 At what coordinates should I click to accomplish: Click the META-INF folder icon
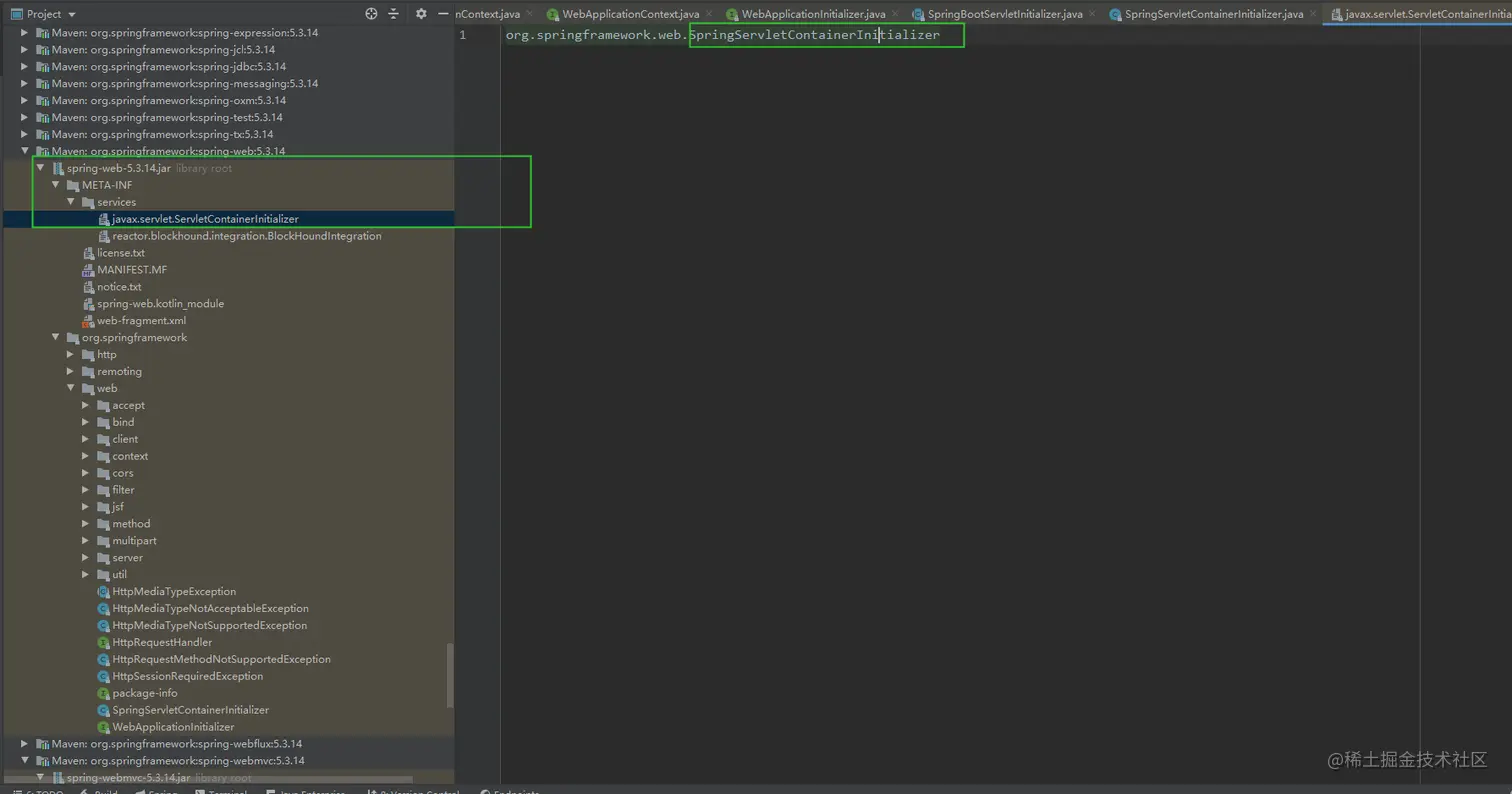click(x=73, y=185)
